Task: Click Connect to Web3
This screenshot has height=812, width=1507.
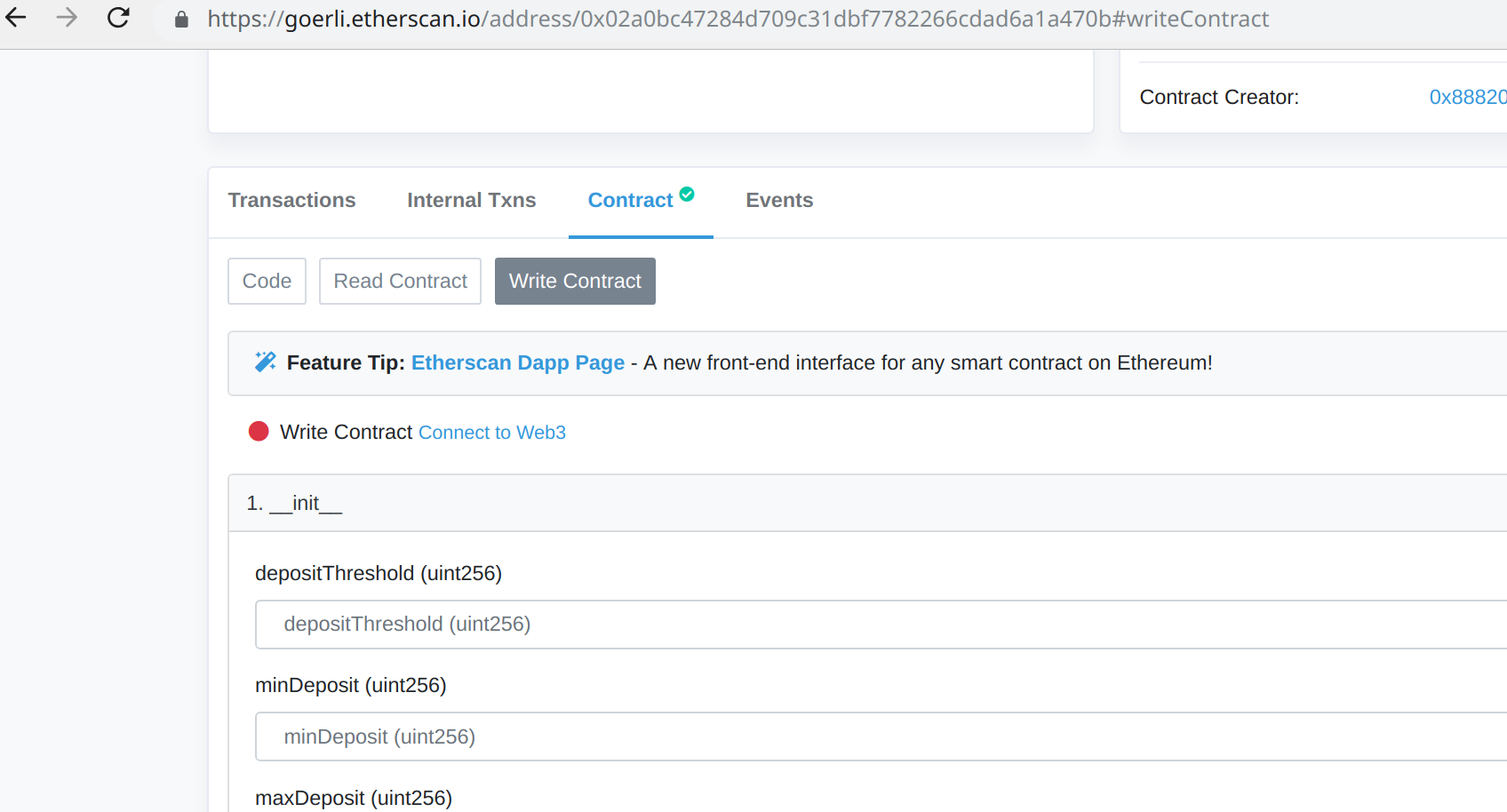Action: coord(491,433)
